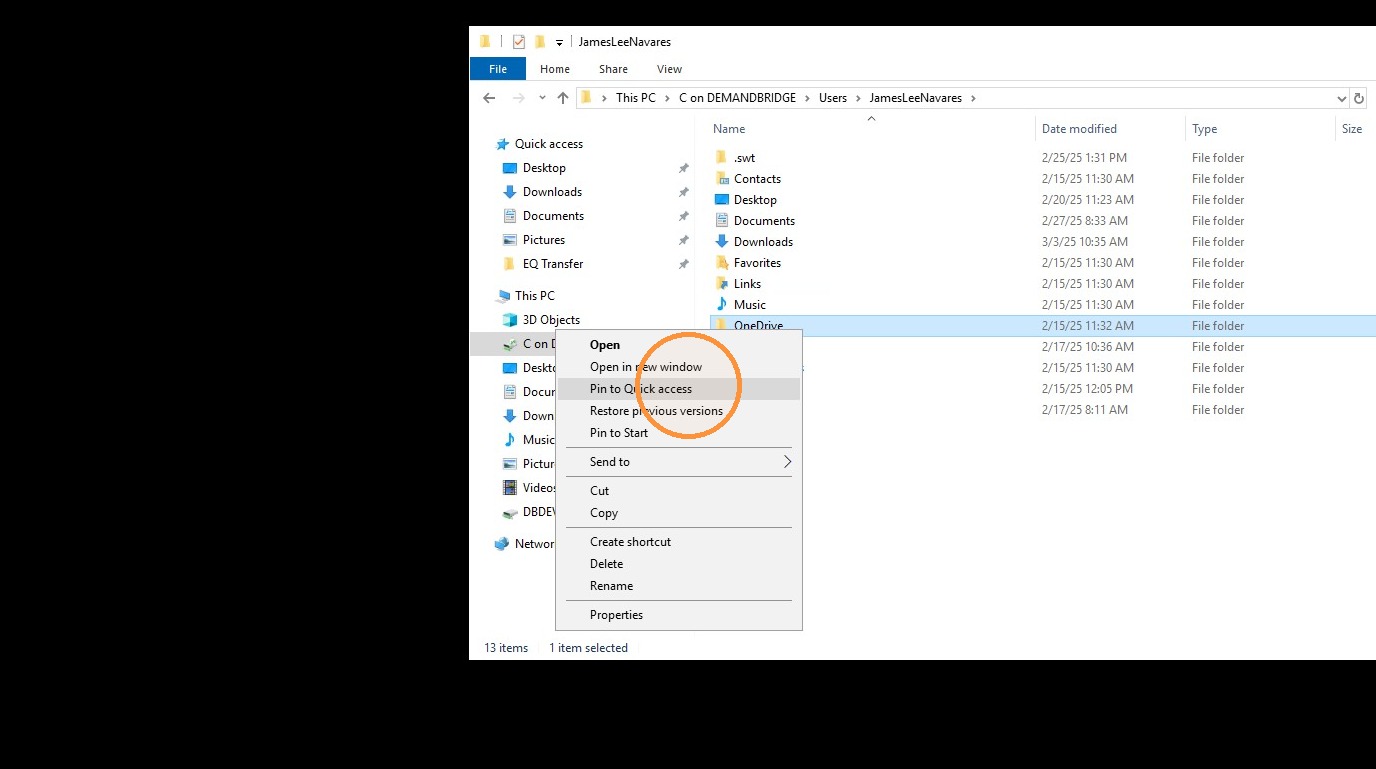Click the Properties checkmark icon in title bar
This screenshot has height=769, width=1376.
518,42
